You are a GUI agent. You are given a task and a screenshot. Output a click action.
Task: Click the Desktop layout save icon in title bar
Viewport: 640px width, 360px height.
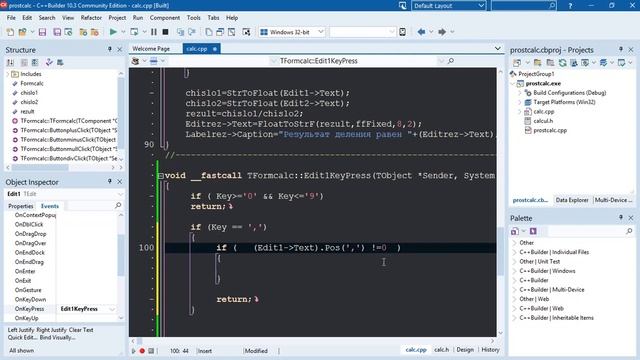[x=402, y=6]
